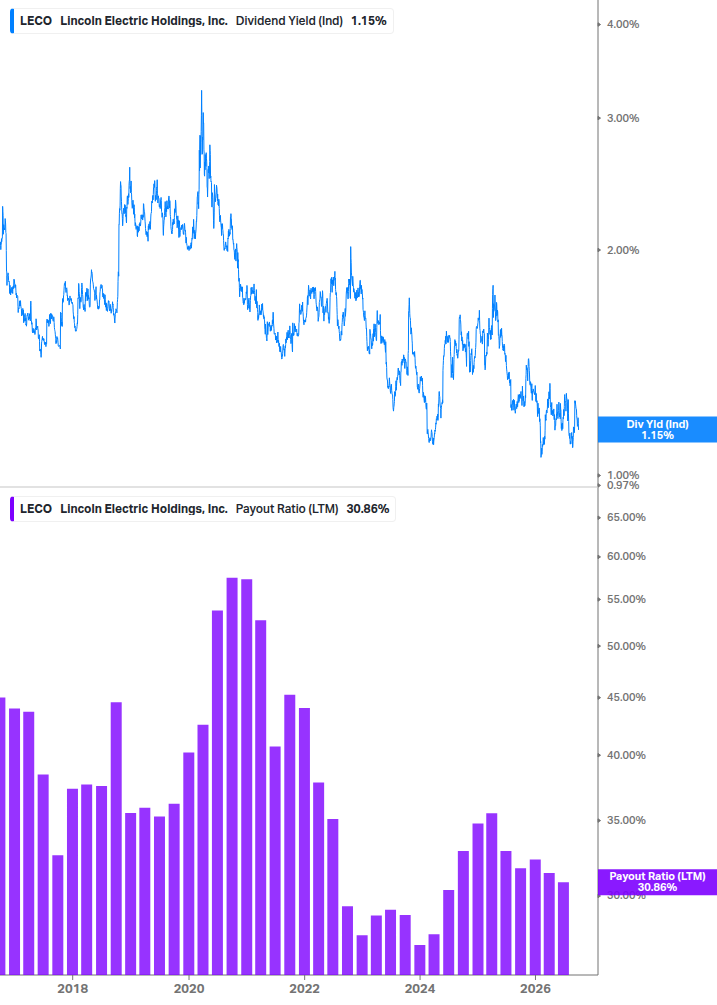Click the 60.00% tick on the payout axis

[626, 556]
